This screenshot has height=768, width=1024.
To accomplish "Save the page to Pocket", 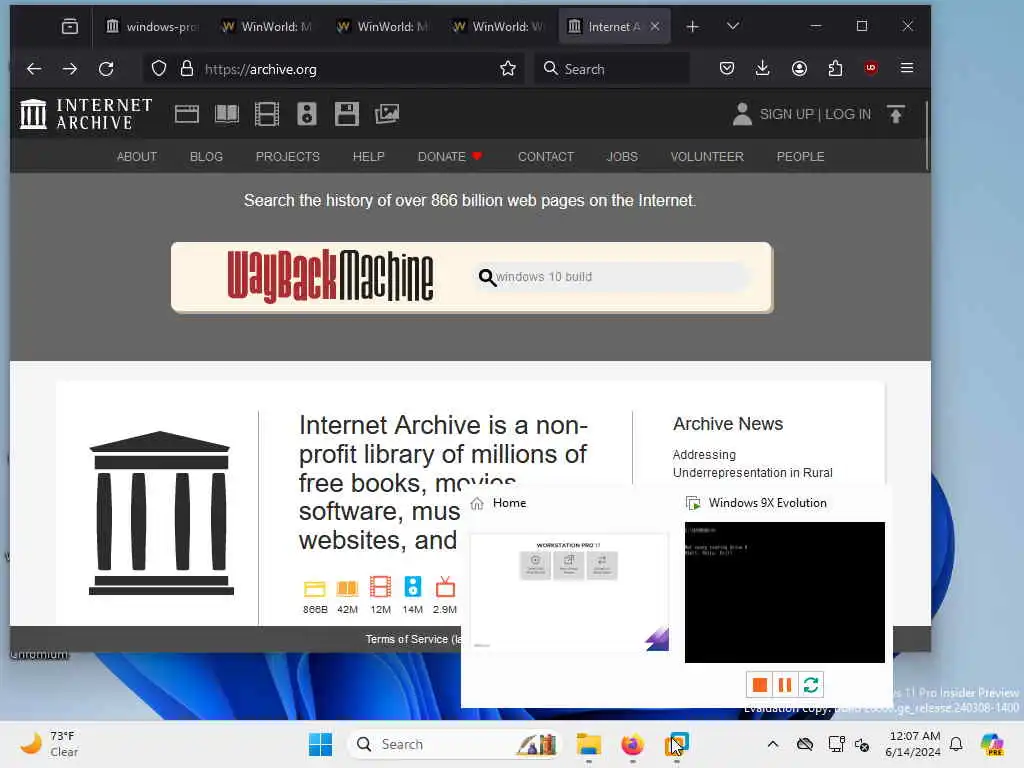I will pyautogui.click(x=727, y=69).
